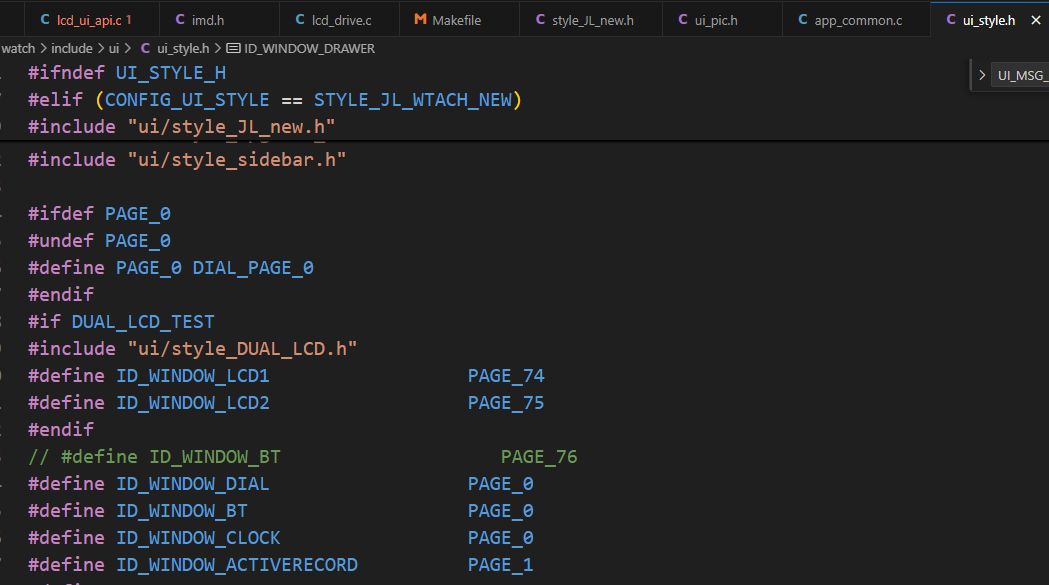Click the C icon on lcd_ui_api.c tab
The image size is (1049, 585).
[45, 19]
